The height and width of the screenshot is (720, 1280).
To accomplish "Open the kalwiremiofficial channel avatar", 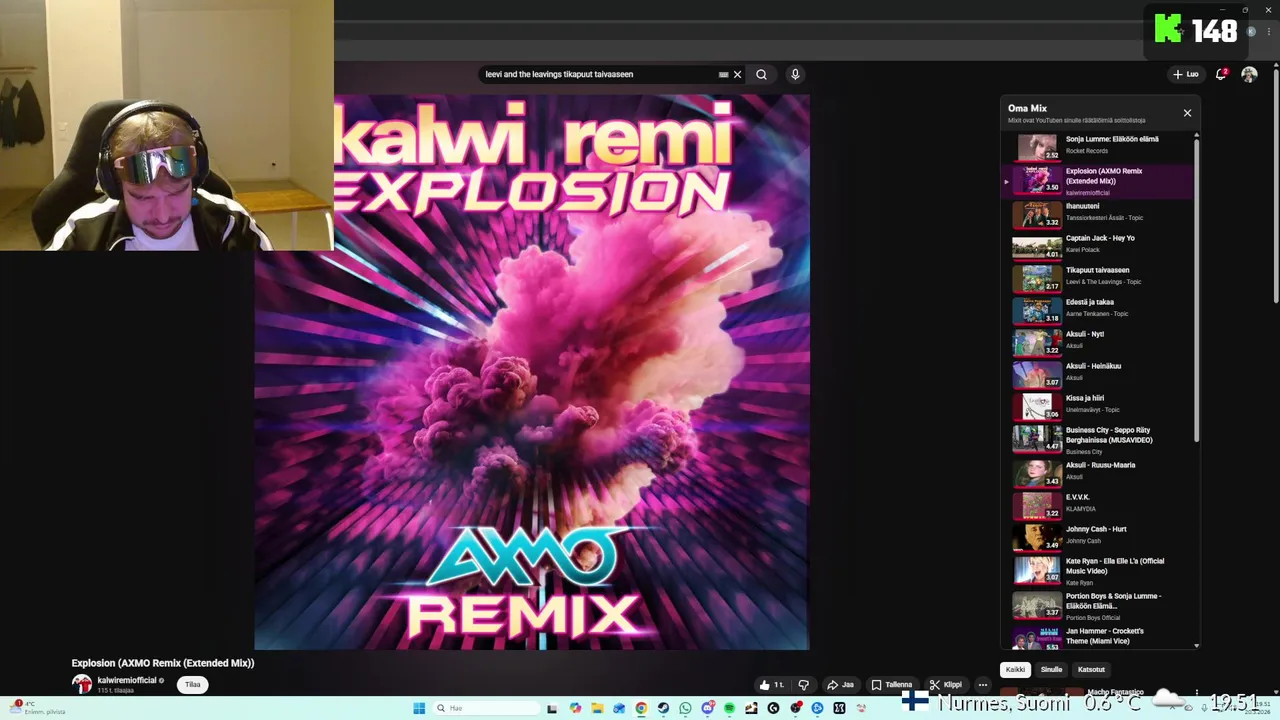I will click(82, 684).
